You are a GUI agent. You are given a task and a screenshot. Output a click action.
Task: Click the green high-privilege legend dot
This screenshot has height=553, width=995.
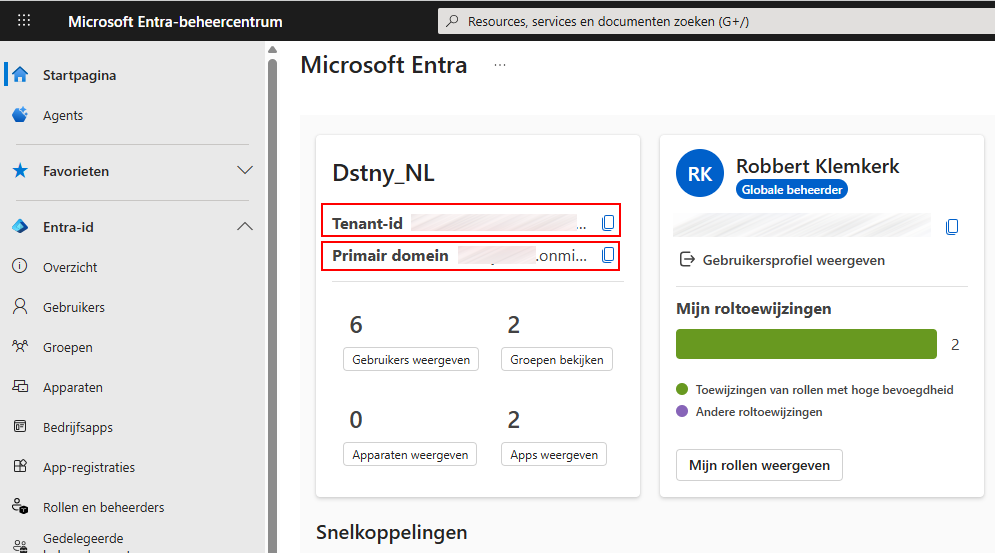pyautogui.click(x=682, y=389)
